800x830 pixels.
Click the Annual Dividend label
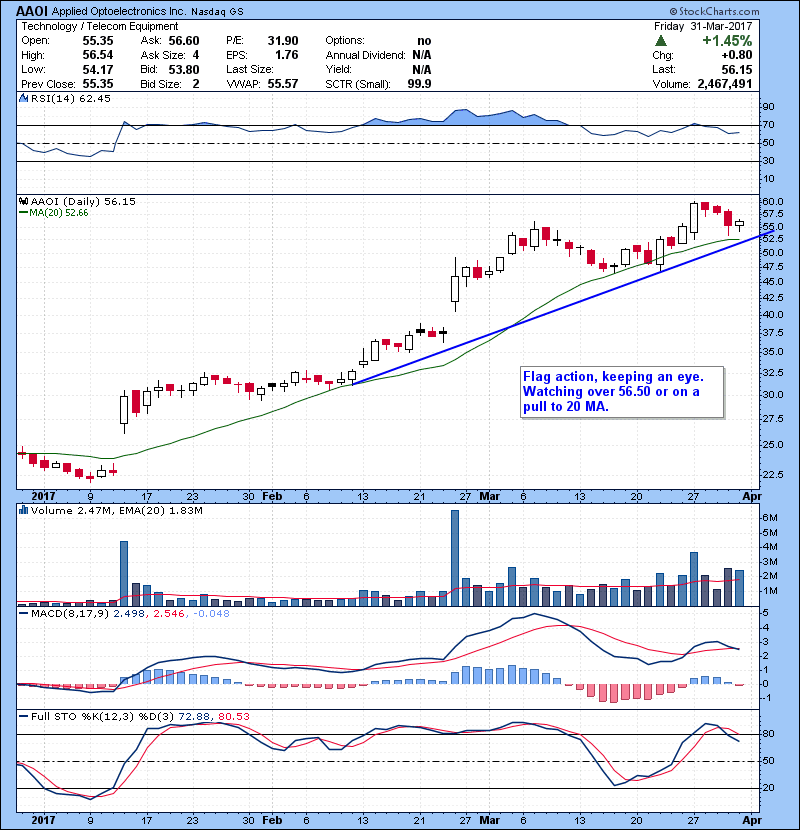click(365, 55)
